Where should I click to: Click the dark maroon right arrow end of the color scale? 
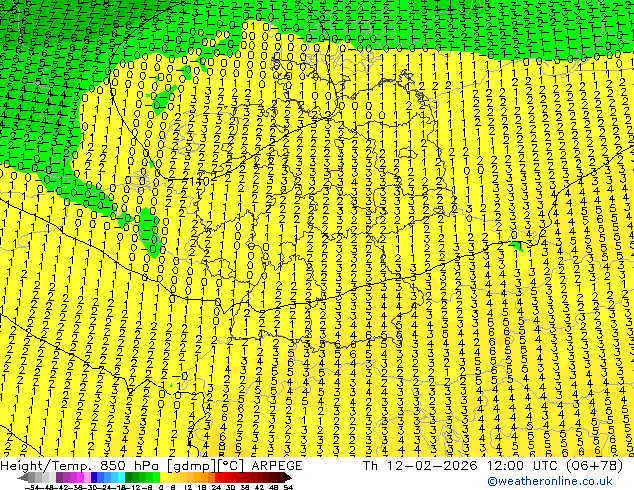click(x=287, y=478)
